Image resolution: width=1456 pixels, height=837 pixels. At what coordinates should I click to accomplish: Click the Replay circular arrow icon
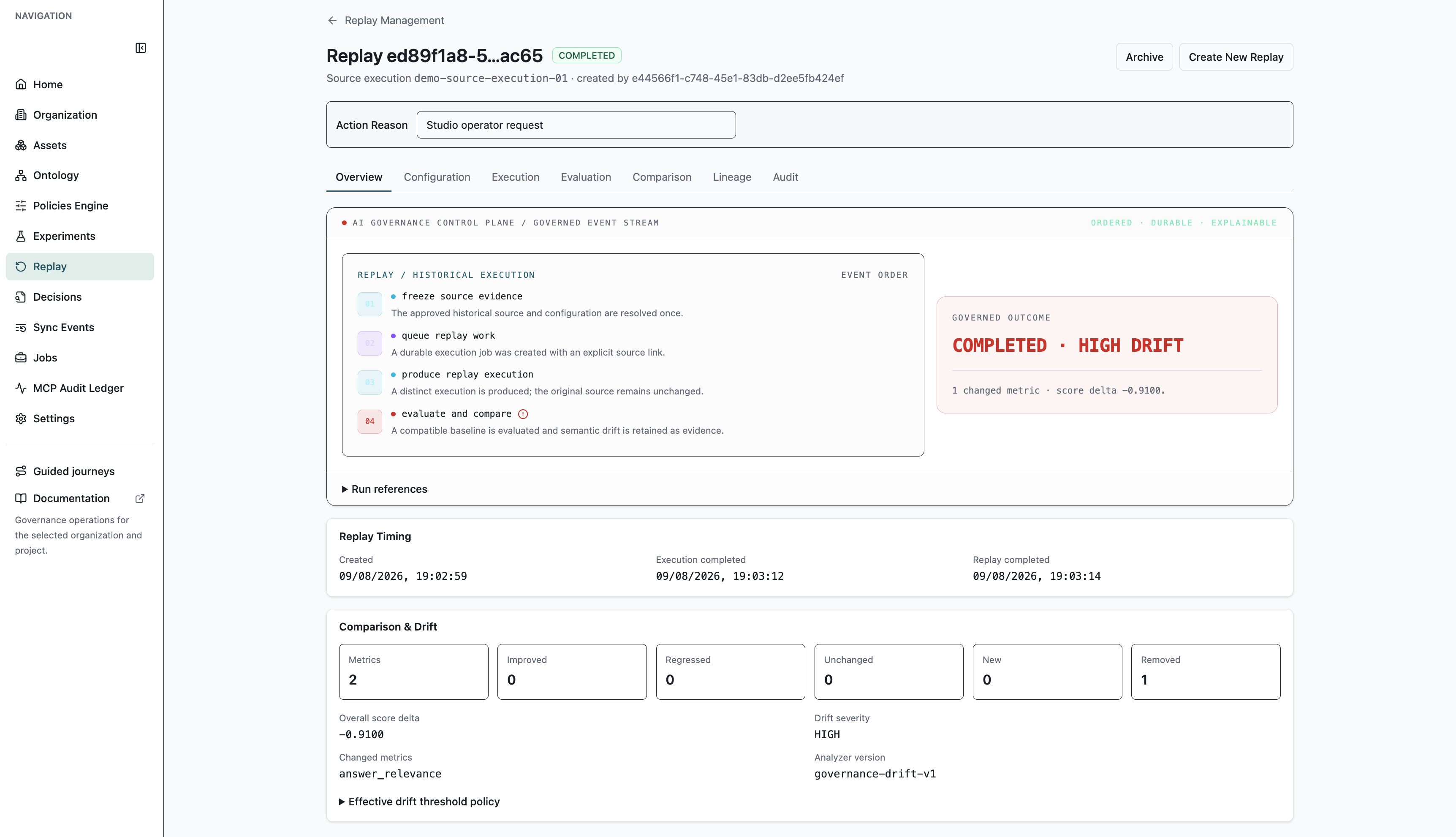21,267
